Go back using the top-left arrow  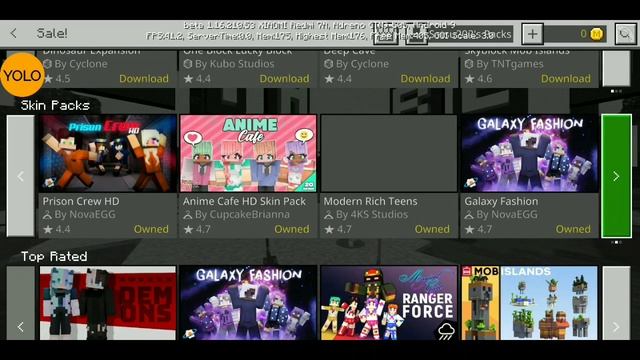(x=13, y=33)
